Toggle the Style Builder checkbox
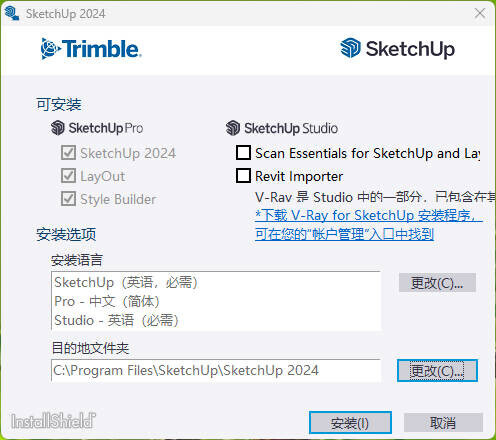The image size is (496, 440). [69, 199]
